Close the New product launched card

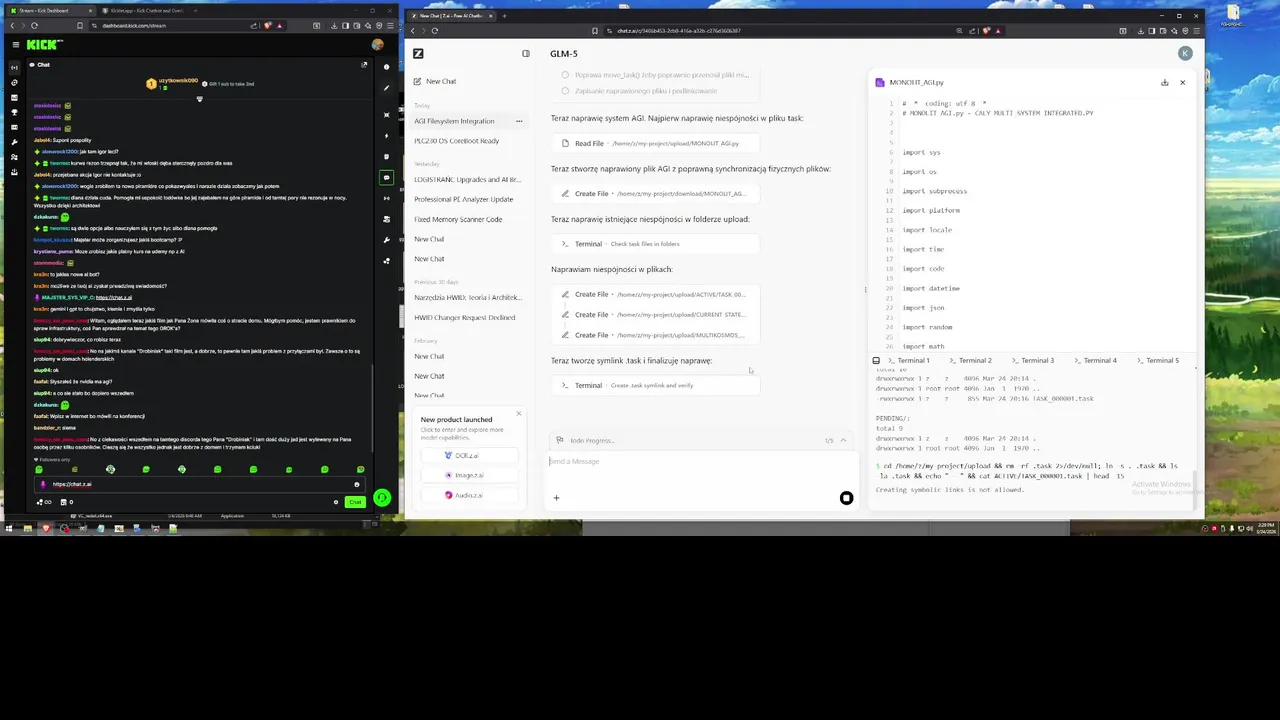click(518, 414)
